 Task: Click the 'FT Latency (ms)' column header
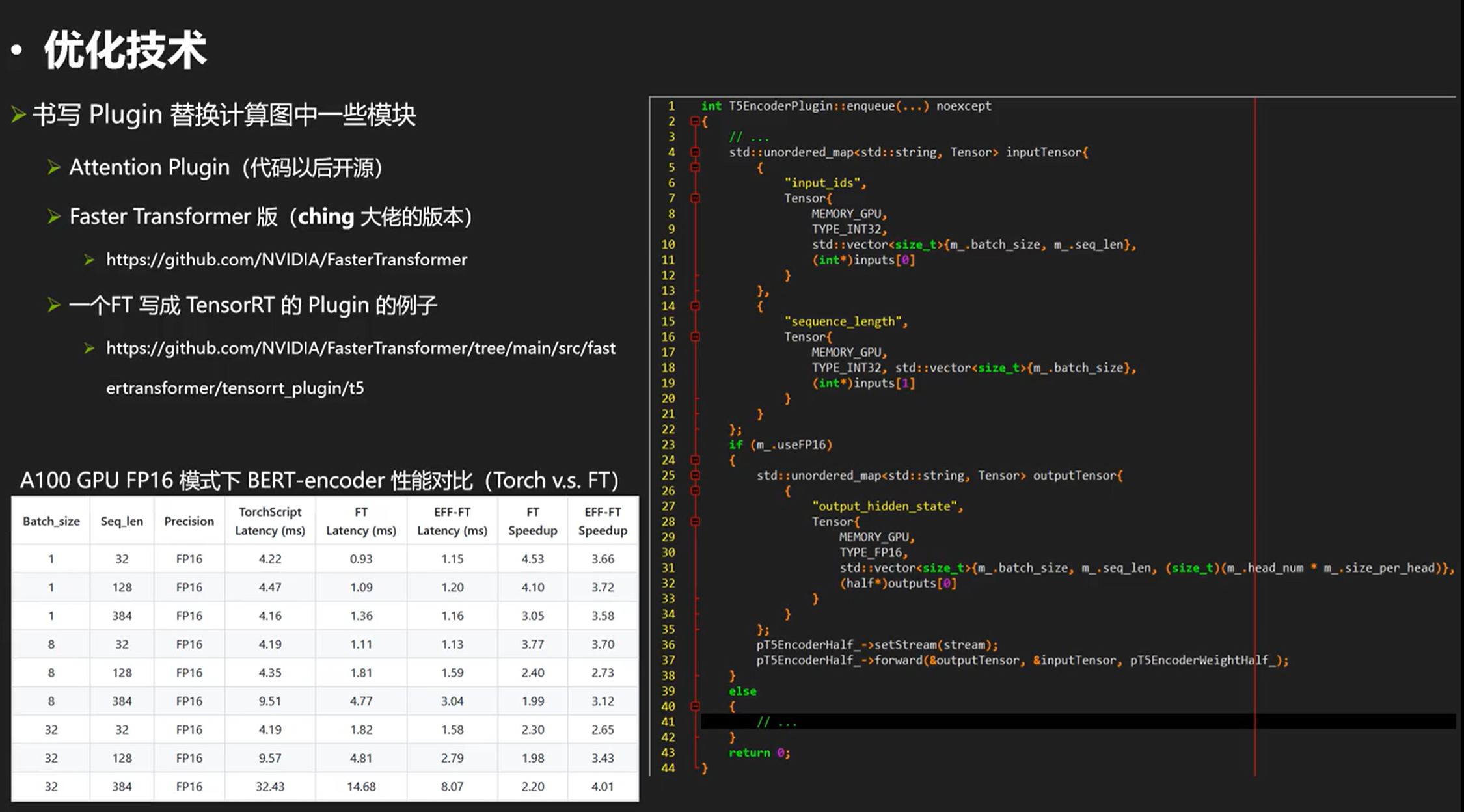point(361,521)
